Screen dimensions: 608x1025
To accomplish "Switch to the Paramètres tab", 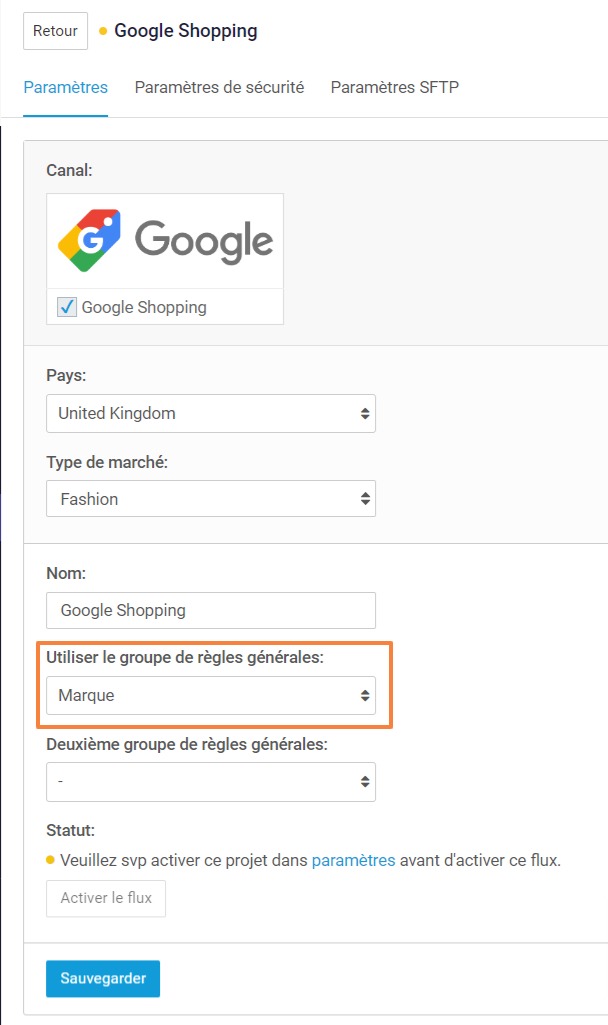I will pyautogui.click(x=65, y=87).
